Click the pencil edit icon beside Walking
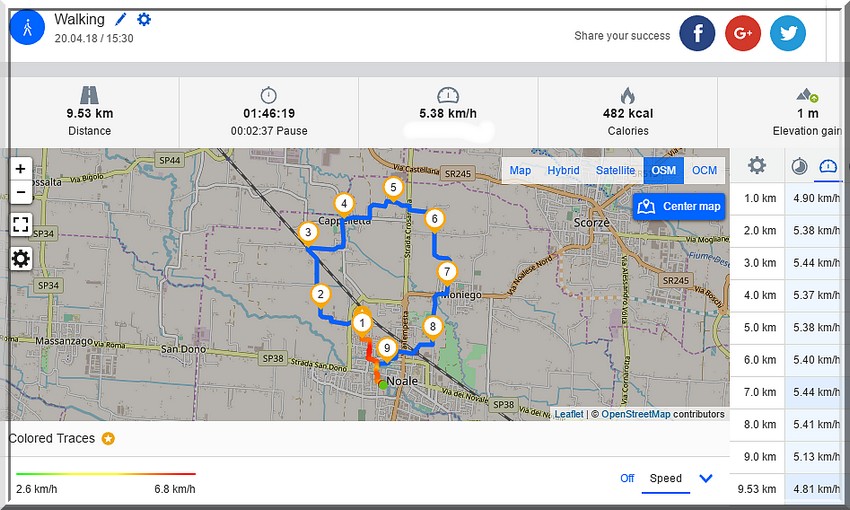Screen dimensions: 850x510 121,19
